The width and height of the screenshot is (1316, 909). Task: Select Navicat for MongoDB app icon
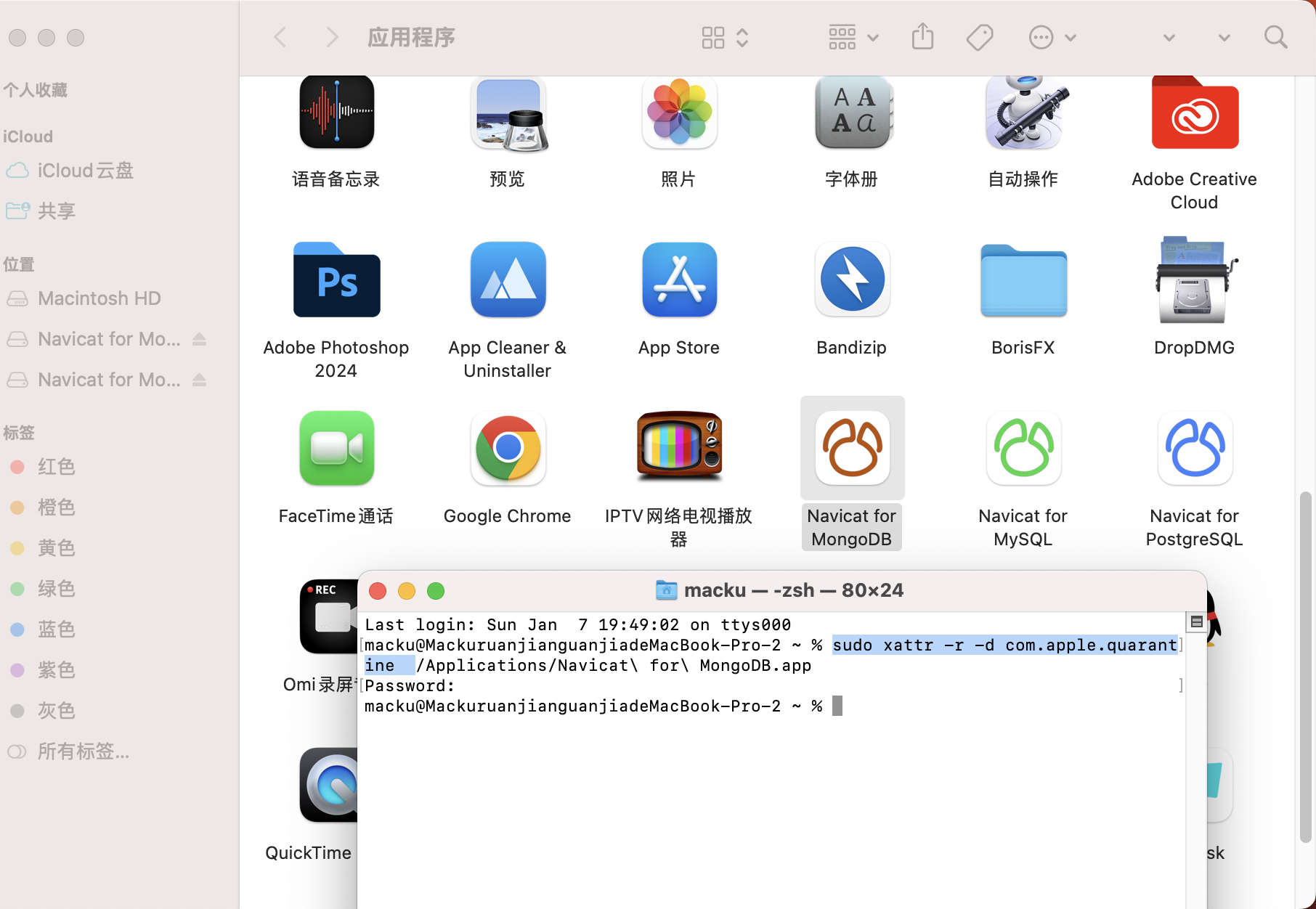[x=852, y=448]
